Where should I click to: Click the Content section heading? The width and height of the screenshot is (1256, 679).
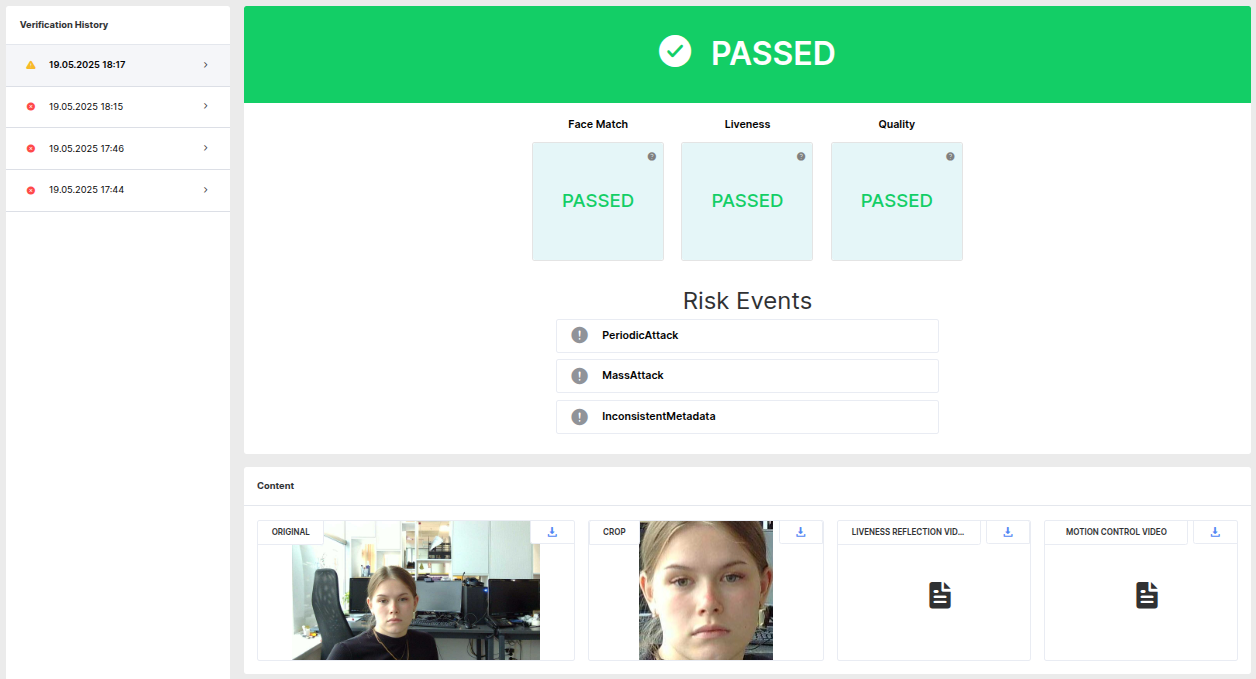click(x=276, y=486)
